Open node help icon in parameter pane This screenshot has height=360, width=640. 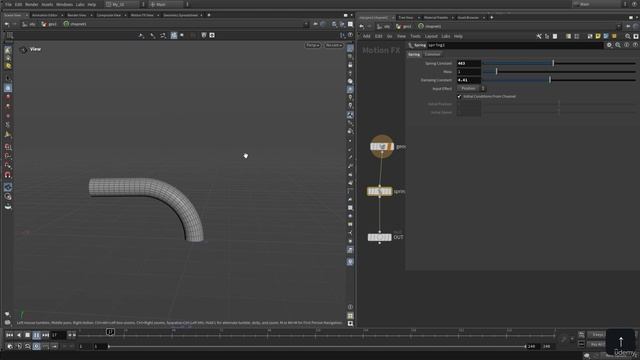635,45
